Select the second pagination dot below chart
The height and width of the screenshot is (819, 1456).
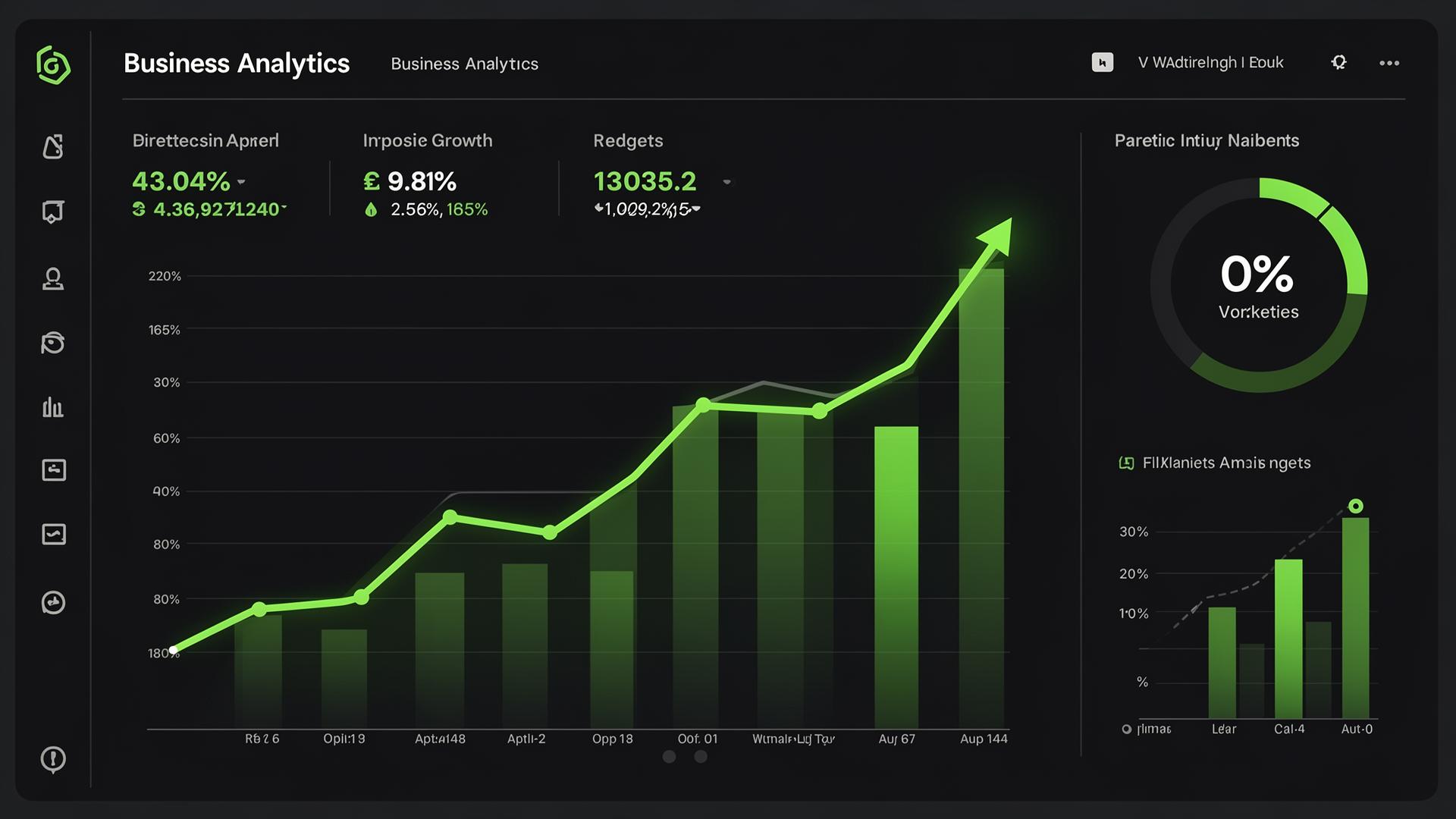[701, 756]
